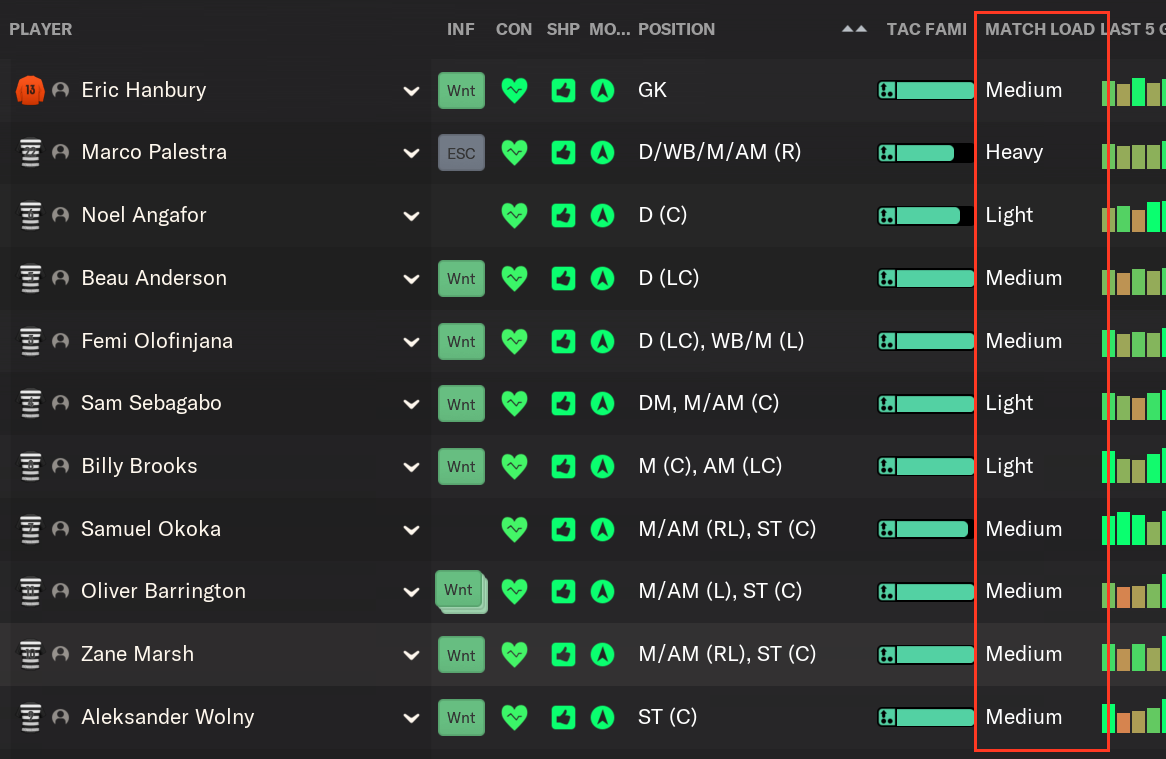This screenshot has width=1166, height=759.
Task: Click Marco Palestra's condition heart icon
Action: tap(514, 152)
